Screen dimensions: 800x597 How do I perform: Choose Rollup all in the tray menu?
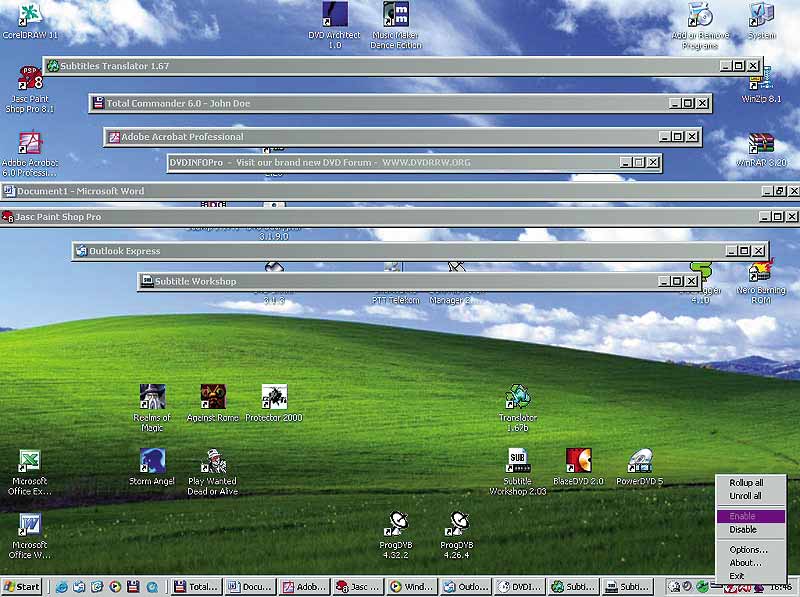click(x=746, y=483)
